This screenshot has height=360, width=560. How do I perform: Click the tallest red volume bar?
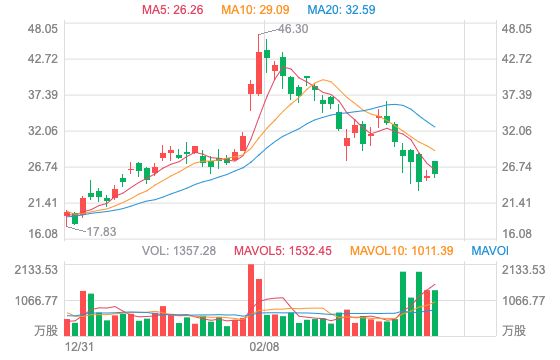point(251,300)
